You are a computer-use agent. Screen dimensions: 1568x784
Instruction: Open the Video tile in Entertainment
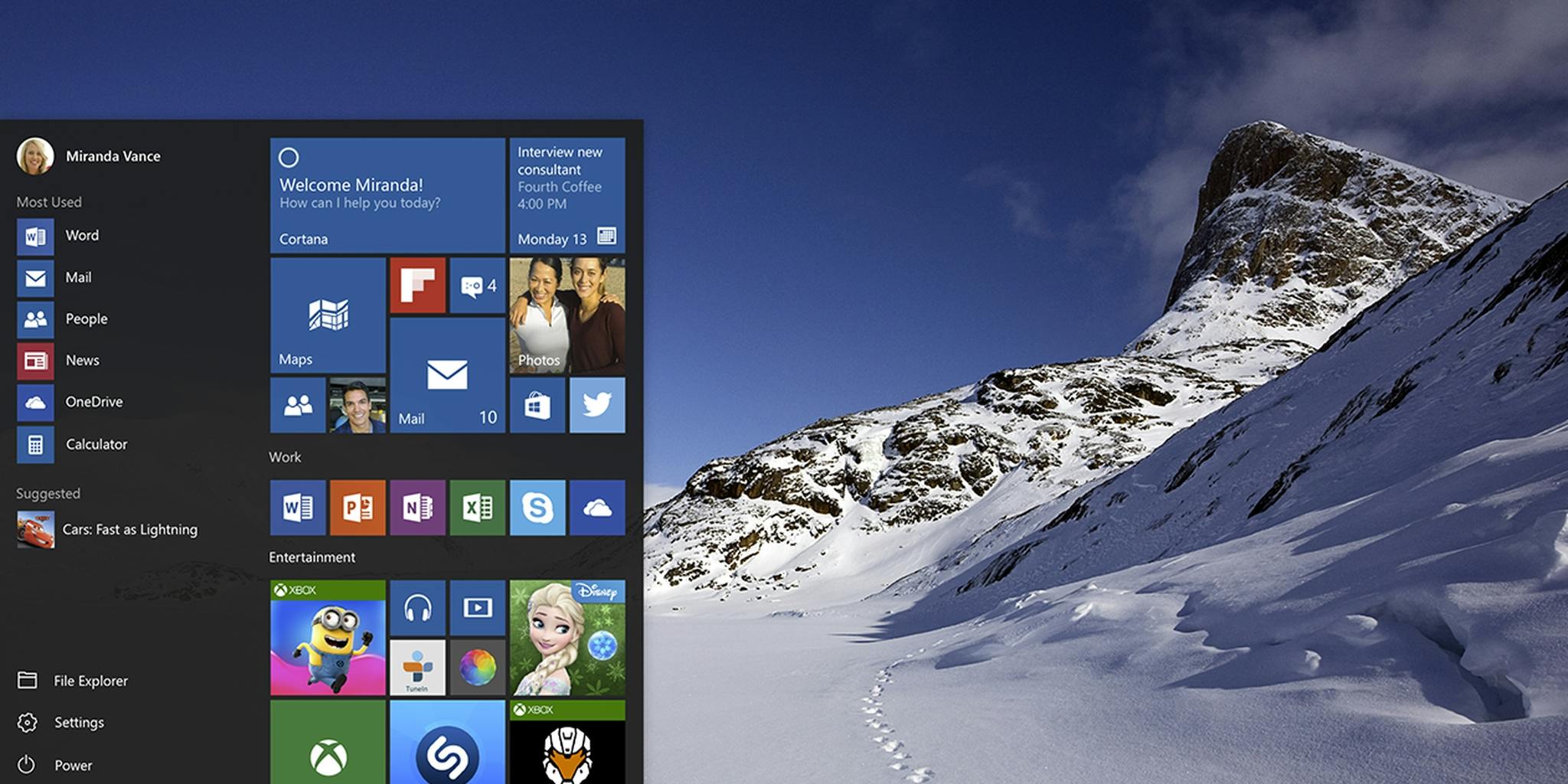[x=478, y=608]
